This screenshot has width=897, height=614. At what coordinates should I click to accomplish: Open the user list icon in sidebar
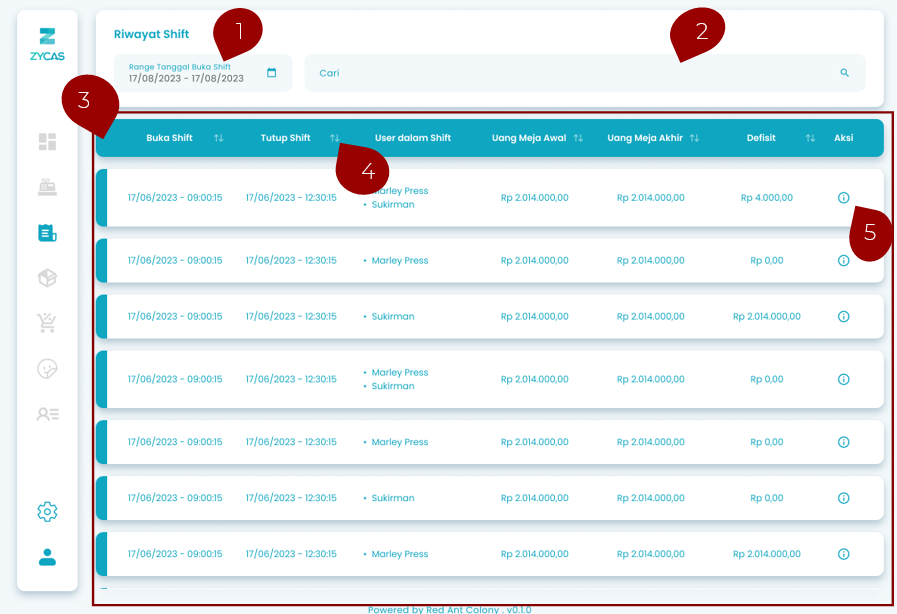pyautogui.click(x=47, y=414)
